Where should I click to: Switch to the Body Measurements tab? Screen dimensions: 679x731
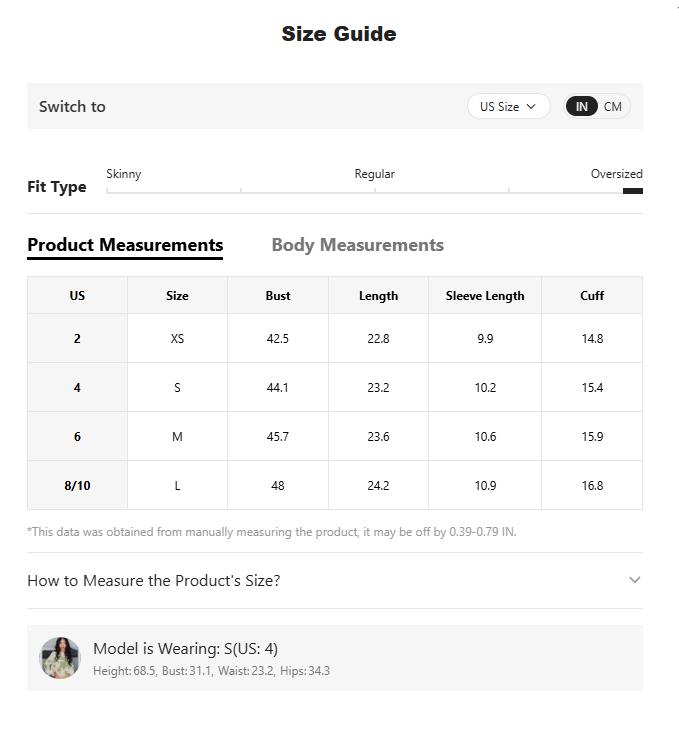(x=357, y=245)
